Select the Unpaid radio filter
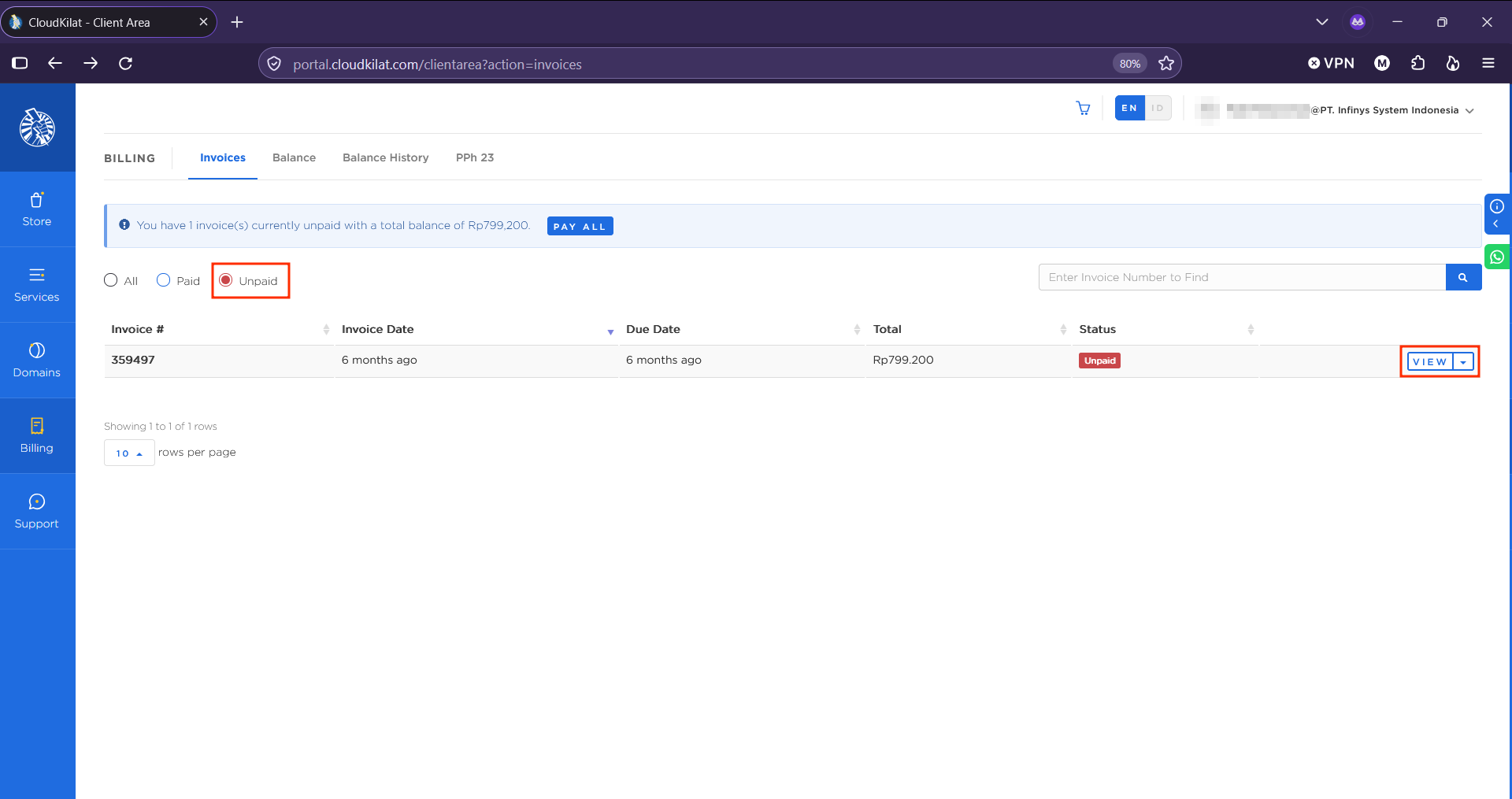This screenshot has width=1512, height=799. (226, 280)
